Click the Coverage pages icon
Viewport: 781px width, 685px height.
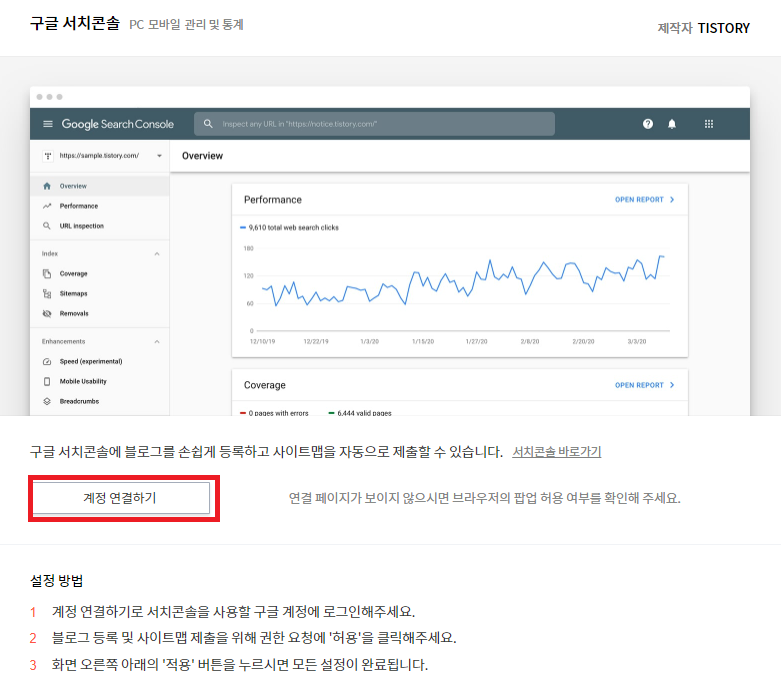click(47, 274)
